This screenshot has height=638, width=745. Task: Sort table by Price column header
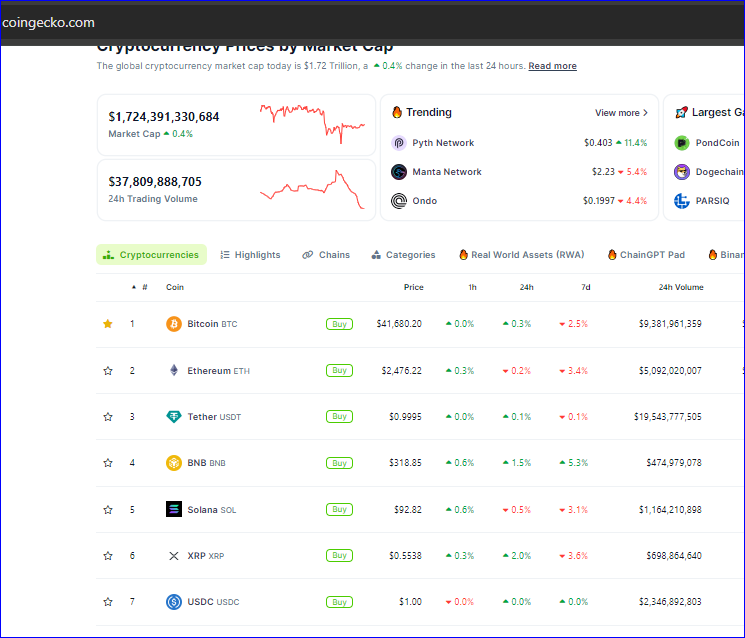[413, 287]
